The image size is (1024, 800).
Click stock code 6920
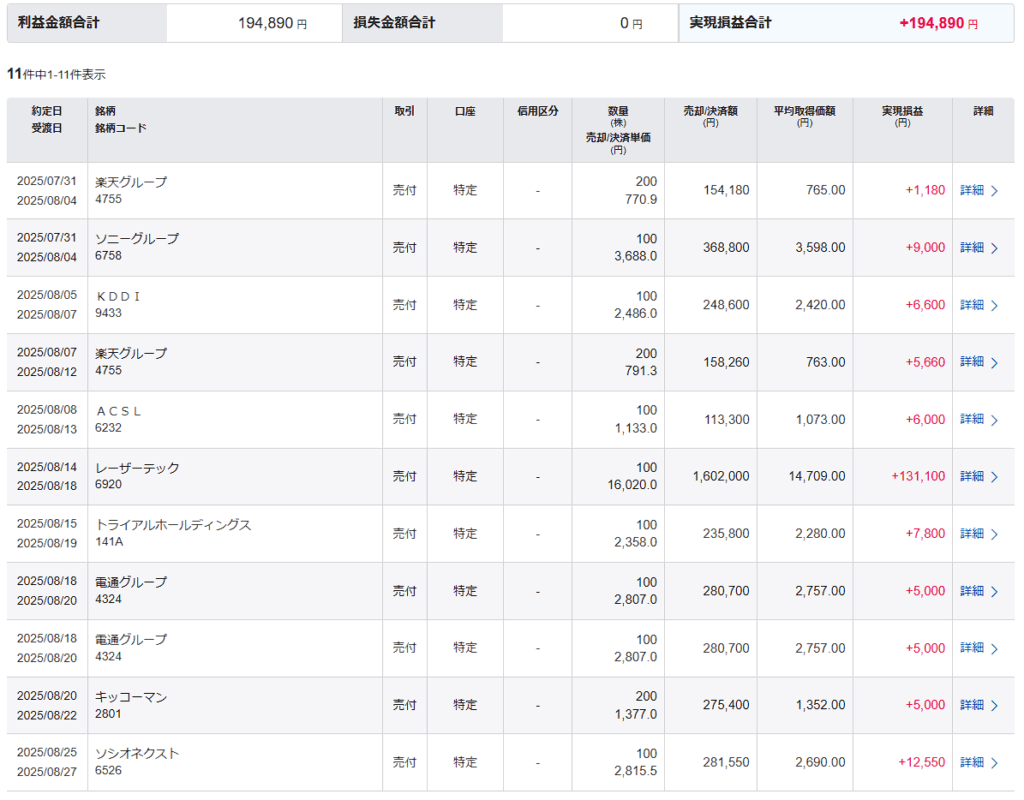pyautogui.click(x=108, y=485)
